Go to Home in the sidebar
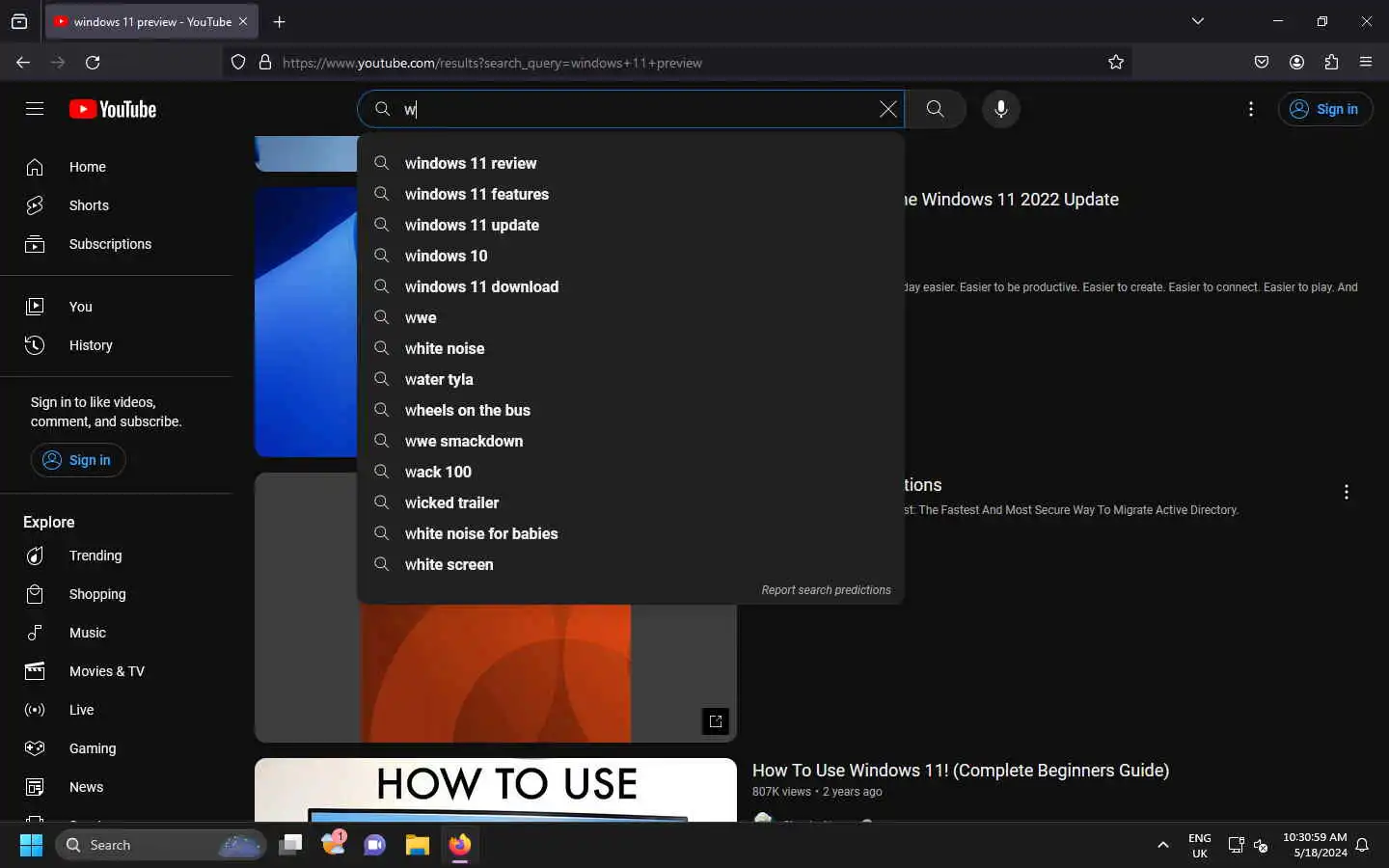Image resolution: width=1389 pixels, height=868 pixels. (116, 167)
